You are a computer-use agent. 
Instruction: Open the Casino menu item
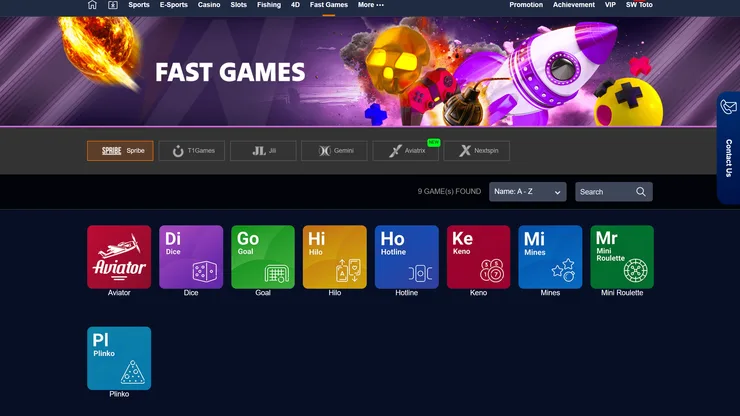[x=209, y=5]
